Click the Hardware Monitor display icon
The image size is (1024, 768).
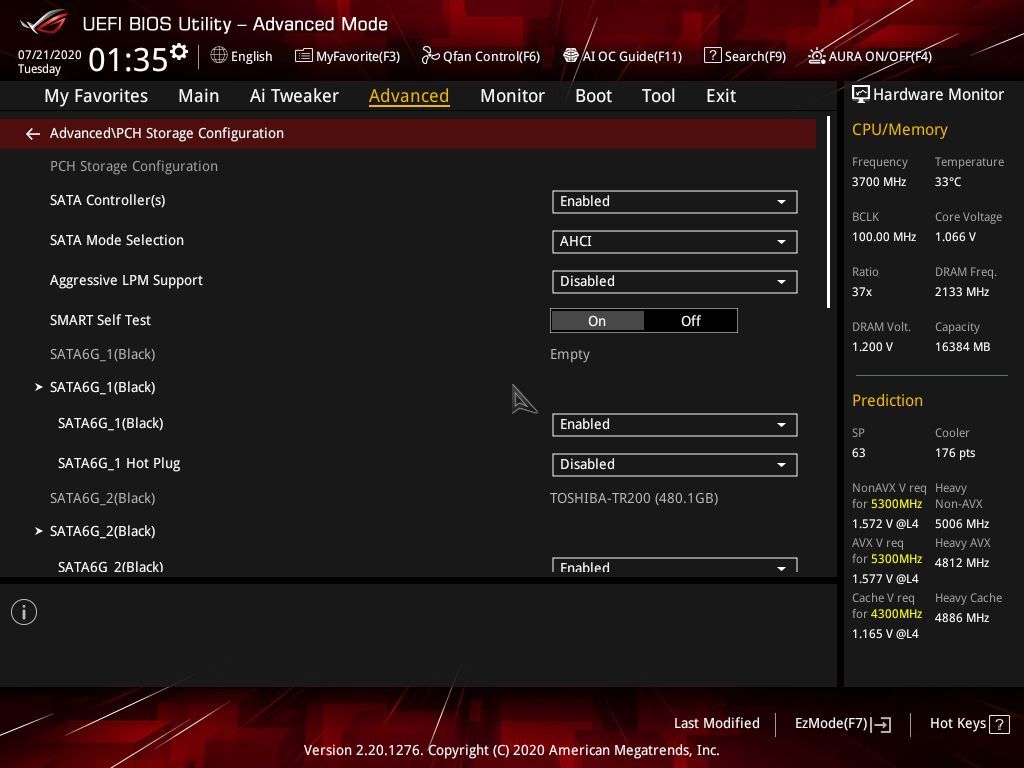[861, 95]
